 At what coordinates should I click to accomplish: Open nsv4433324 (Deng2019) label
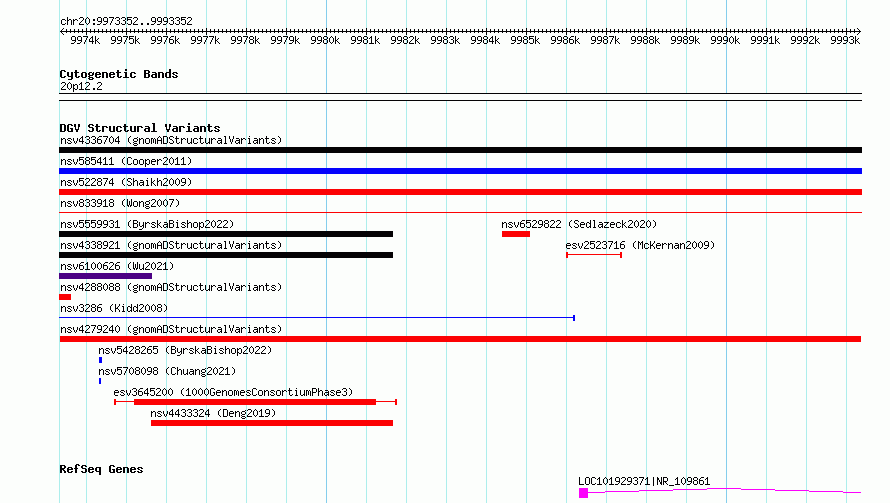click(213, 413)
